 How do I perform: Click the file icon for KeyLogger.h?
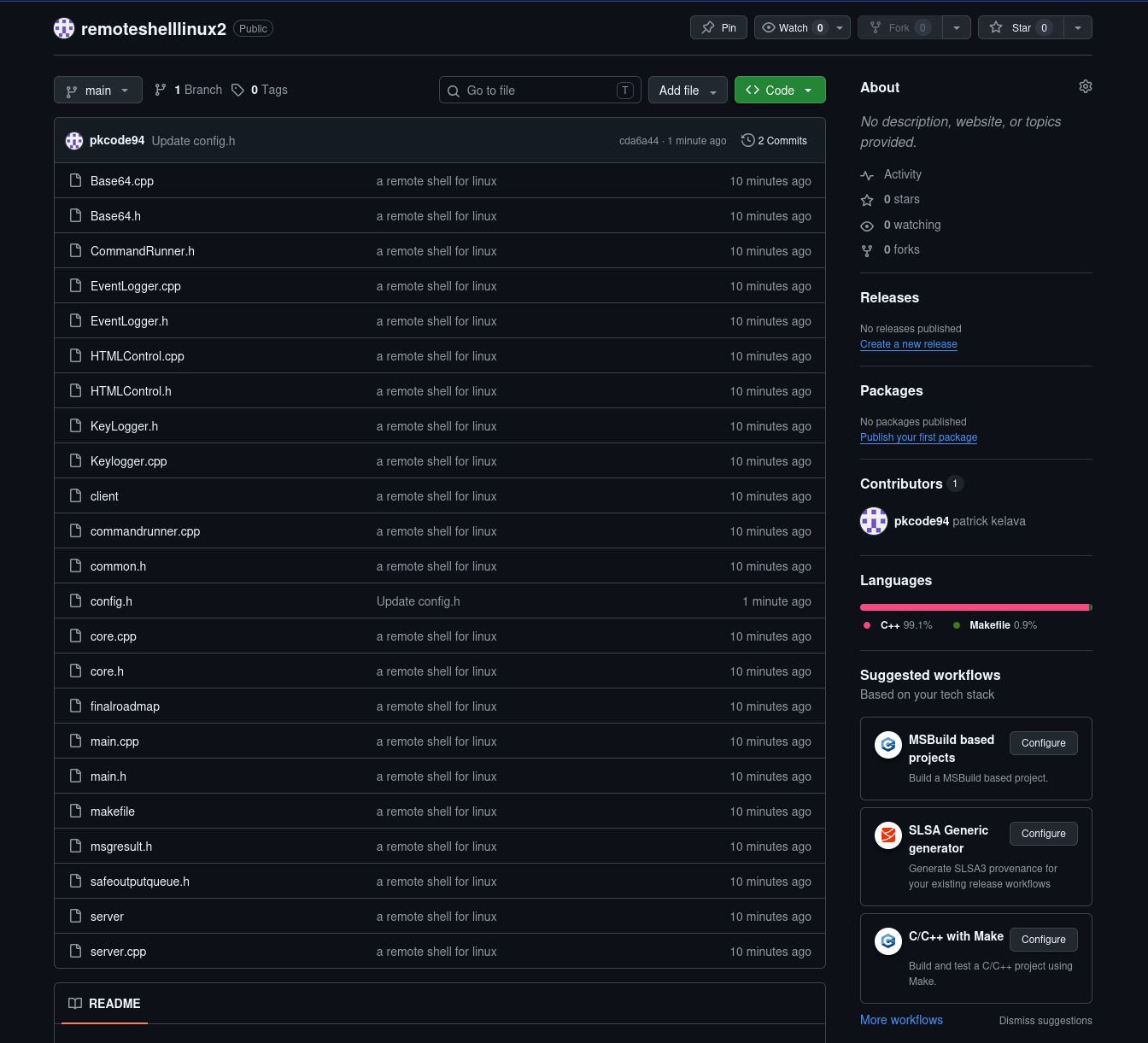click(x=76, y=425)
